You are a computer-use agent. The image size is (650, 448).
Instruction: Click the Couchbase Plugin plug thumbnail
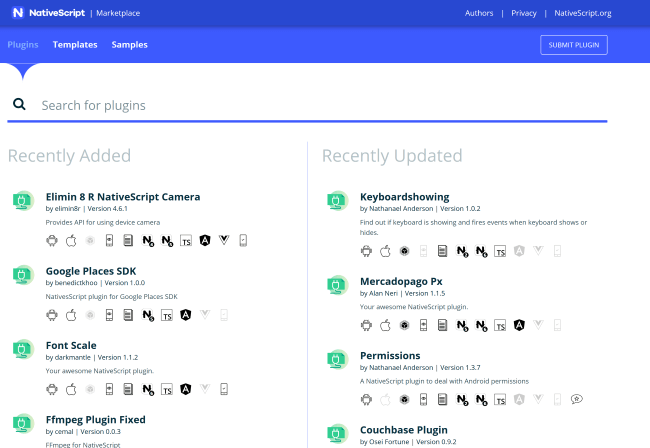click(x=337, y=434)
